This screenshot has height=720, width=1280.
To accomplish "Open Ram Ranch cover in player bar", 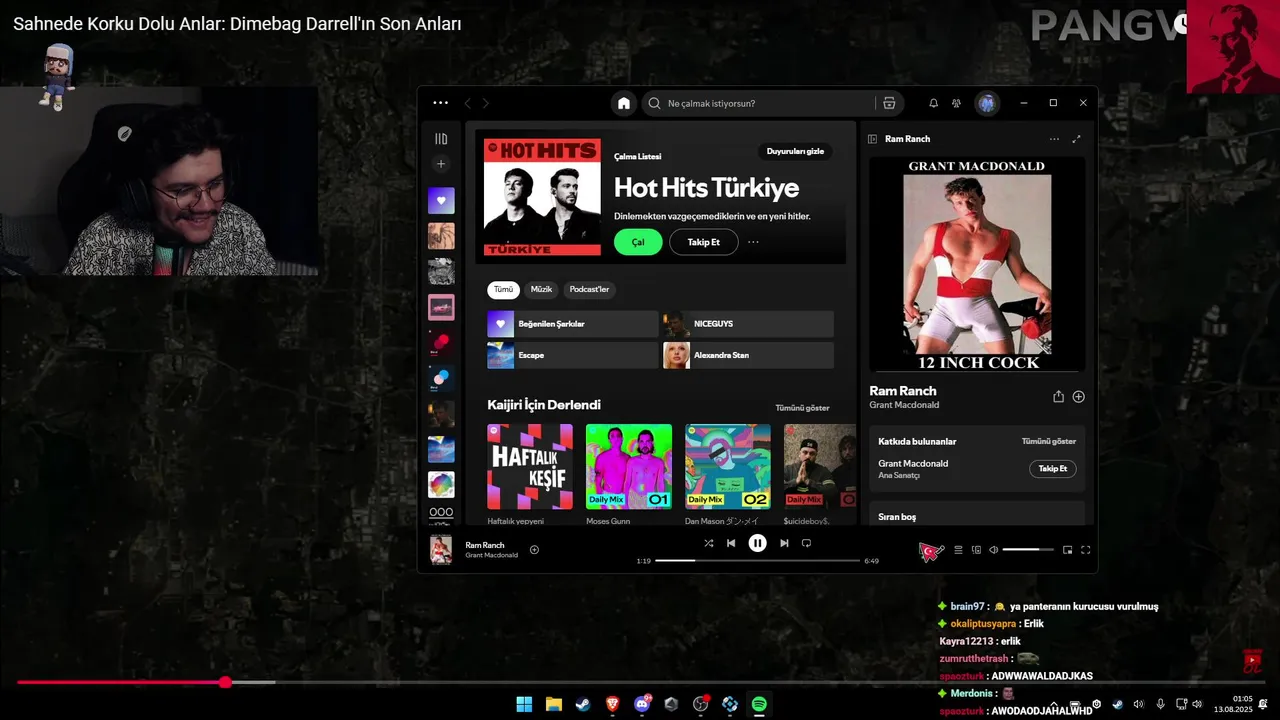I will click(441, 549).
